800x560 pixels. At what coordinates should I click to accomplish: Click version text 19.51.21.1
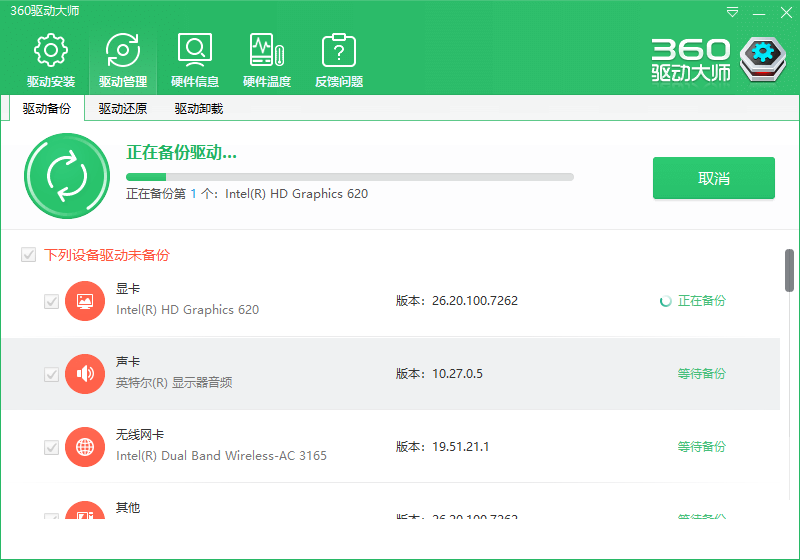461,447
